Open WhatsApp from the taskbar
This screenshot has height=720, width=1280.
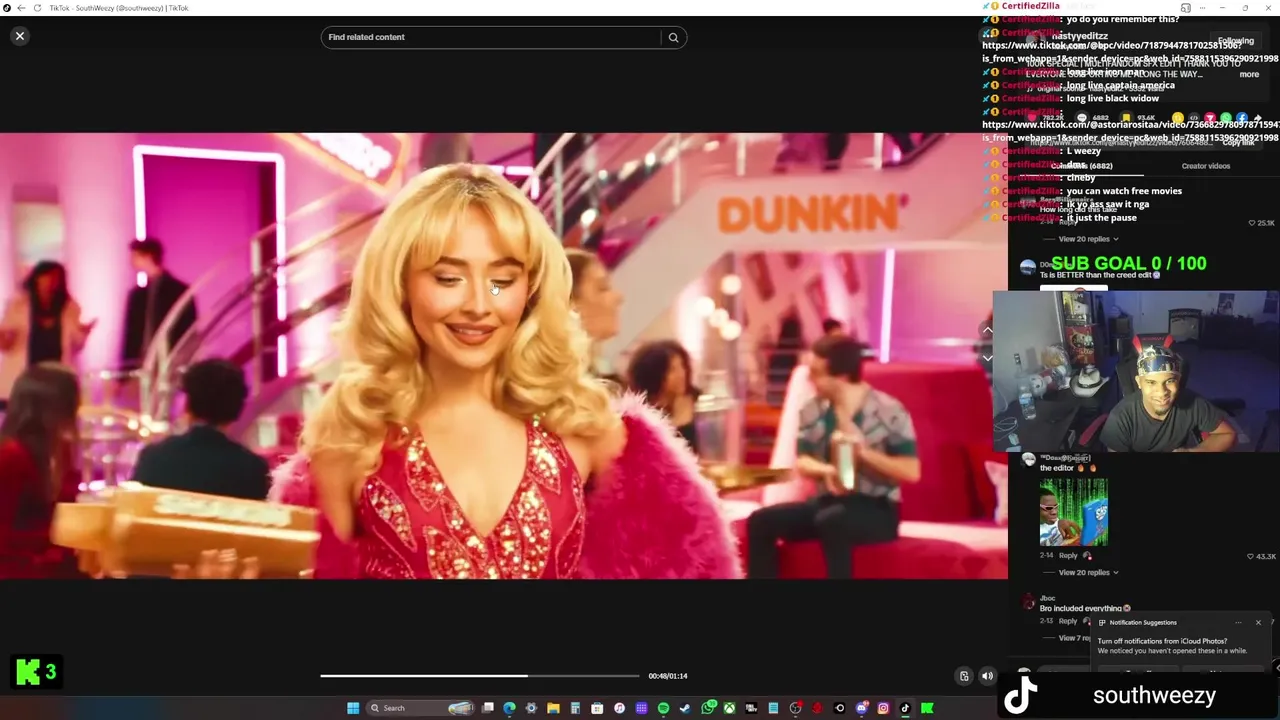click(x=708, y=708)
